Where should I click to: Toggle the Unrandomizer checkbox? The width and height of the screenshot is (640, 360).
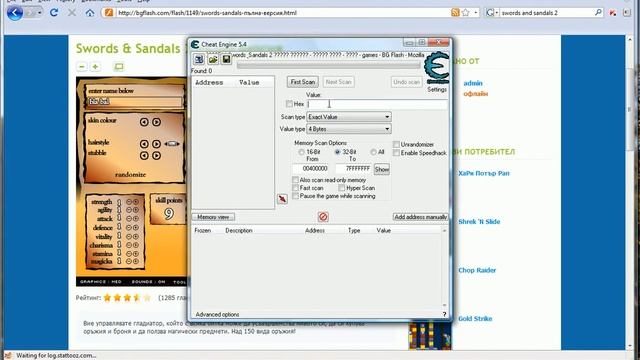(x=396, y=144)
